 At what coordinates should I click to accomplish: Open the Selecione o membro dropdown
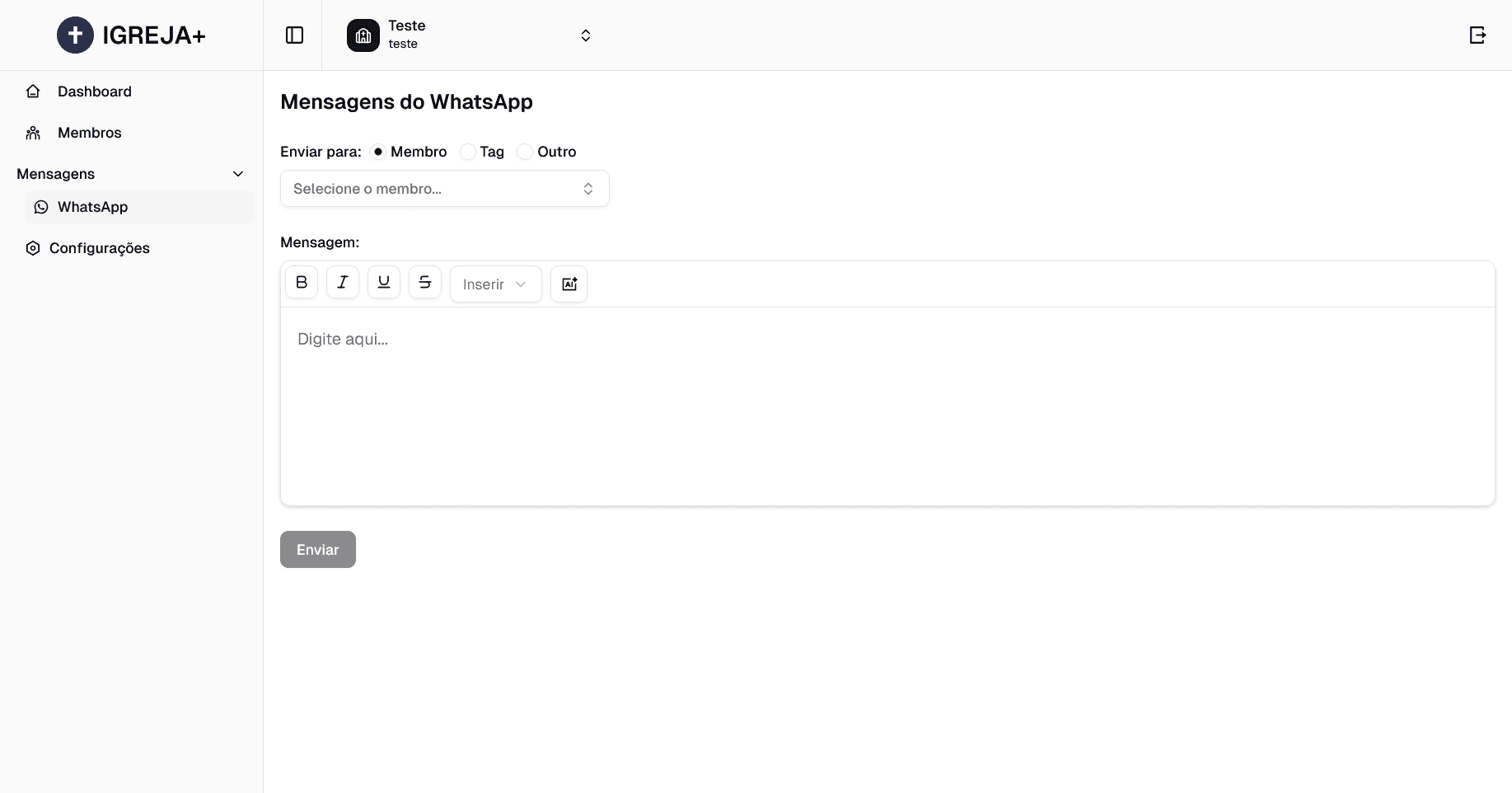(444, 189)
